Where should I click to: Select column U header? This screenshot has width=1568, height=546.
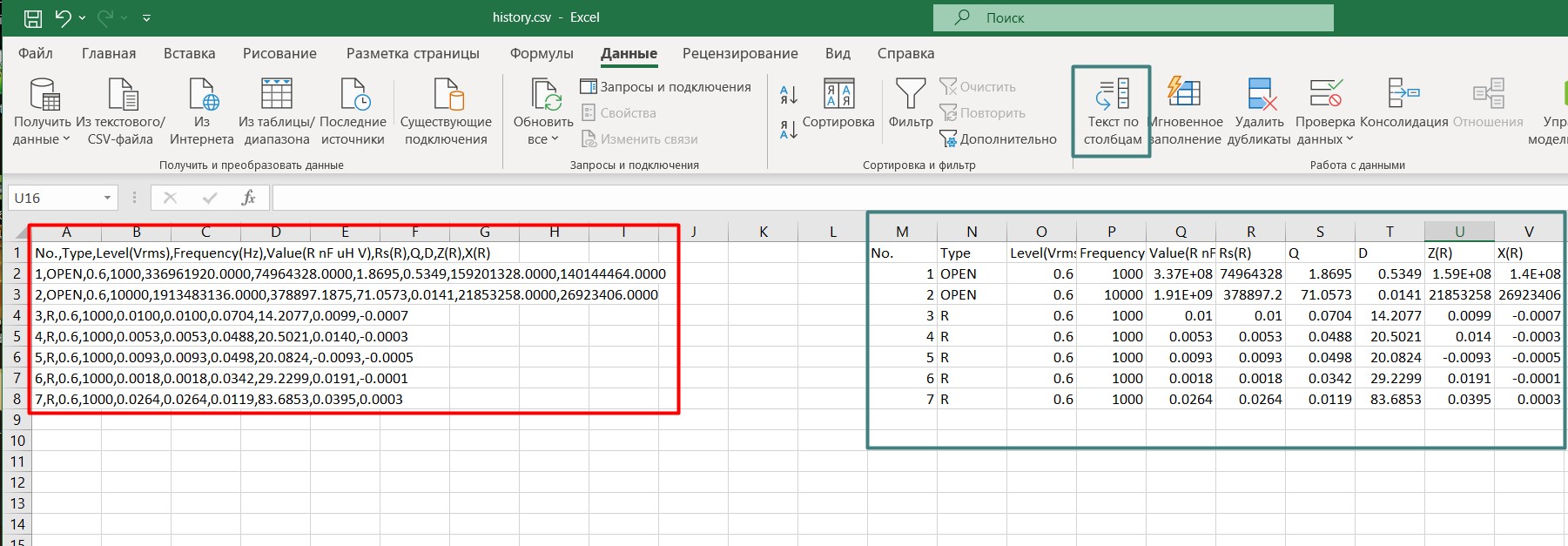pyautogui.click(x=1459, y=232)
